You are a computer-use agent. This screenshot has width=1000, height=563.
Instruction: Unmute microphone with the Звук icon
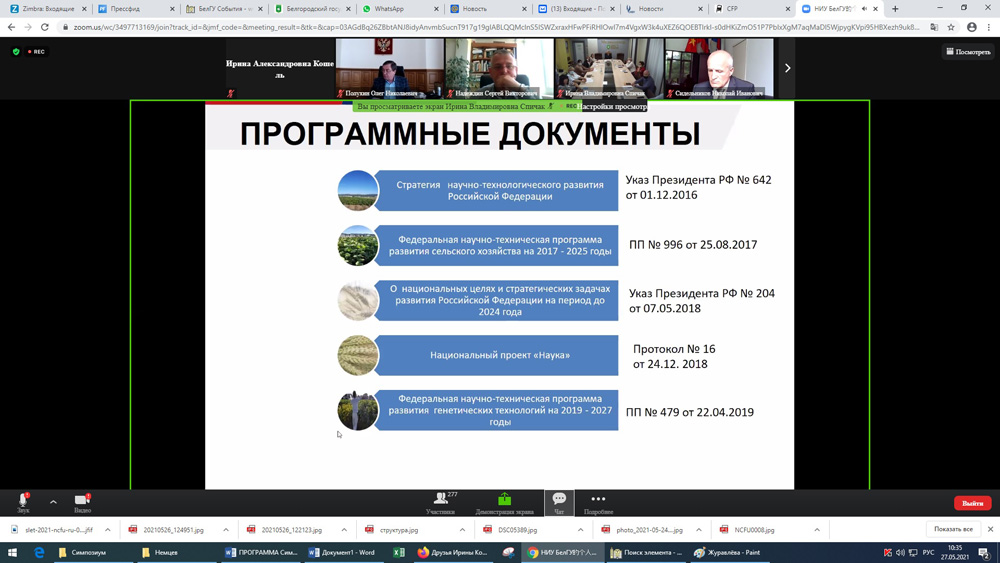point(23,500)
